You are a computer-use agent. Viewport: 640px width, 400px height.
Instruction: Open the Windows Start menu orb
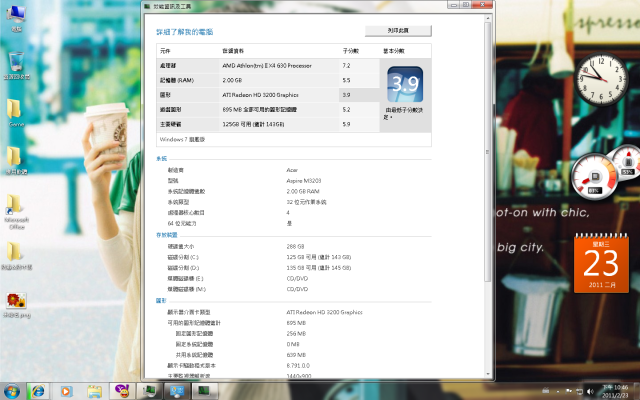(11, 391)
